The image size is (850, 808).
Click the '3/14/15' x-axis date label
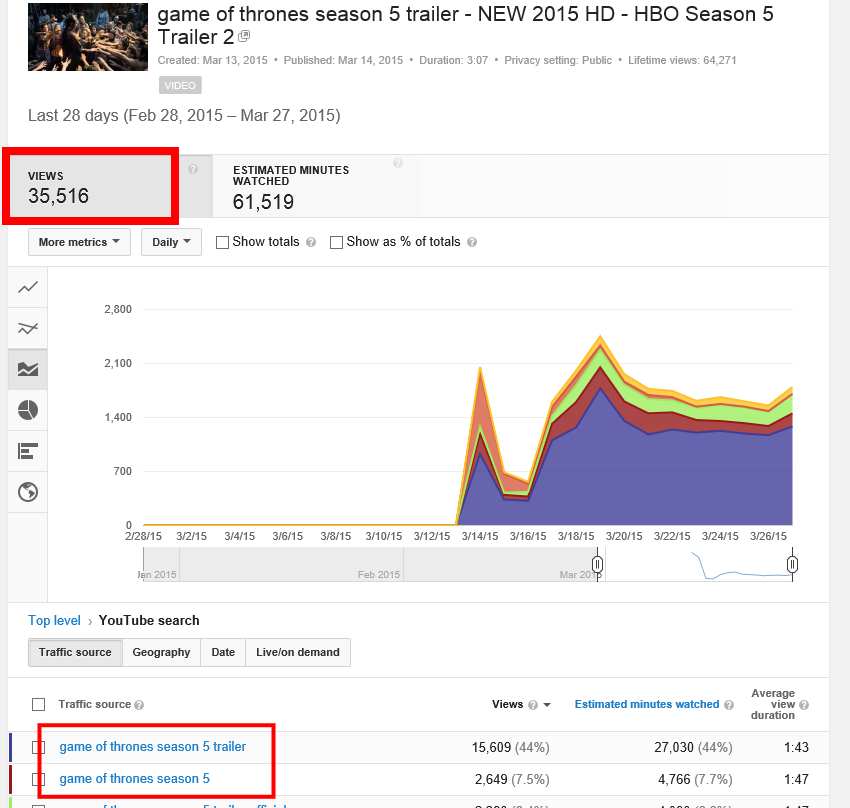click(x=480, y=536)
